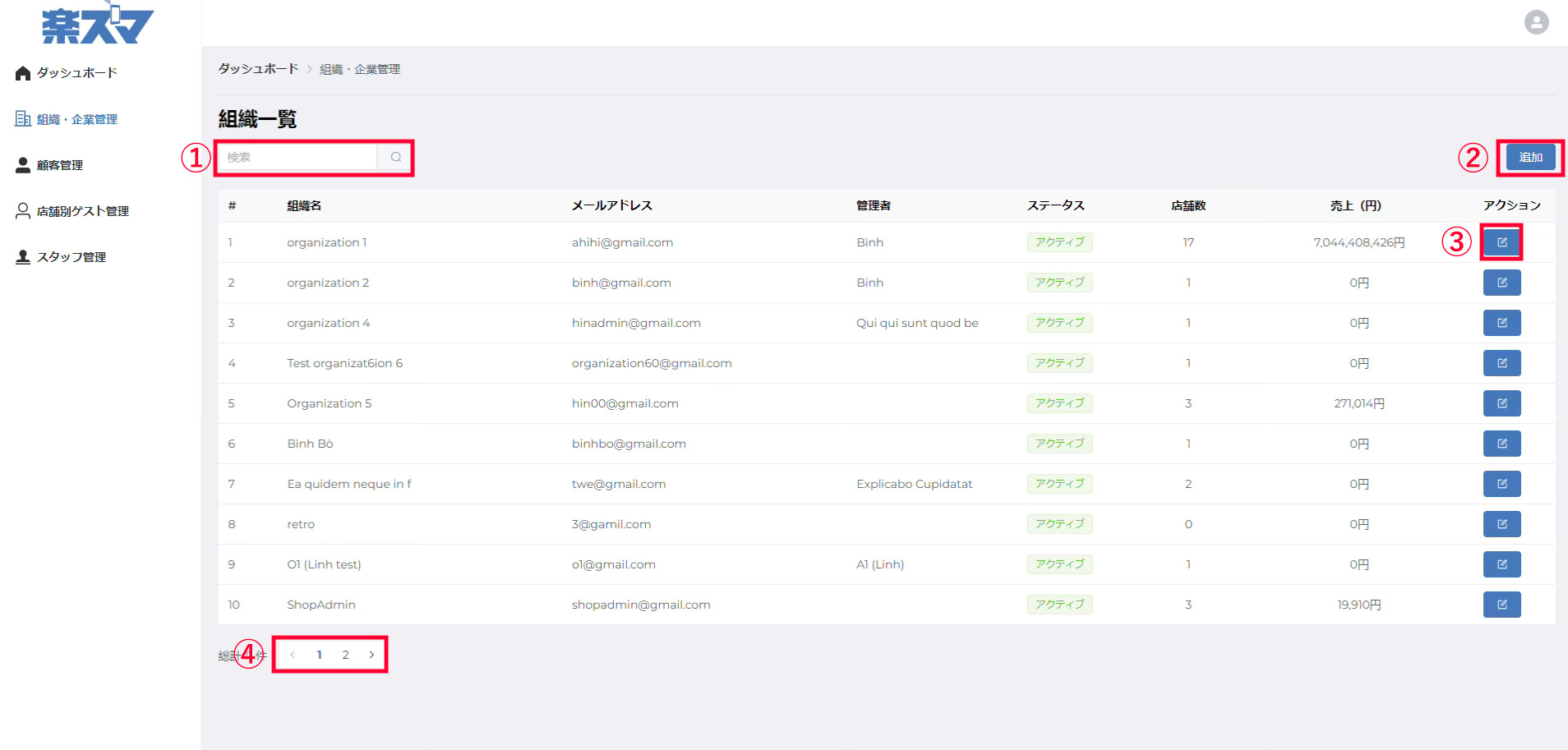Go to next page using right chevron
1568x750 pixels.
click(371, 655)
